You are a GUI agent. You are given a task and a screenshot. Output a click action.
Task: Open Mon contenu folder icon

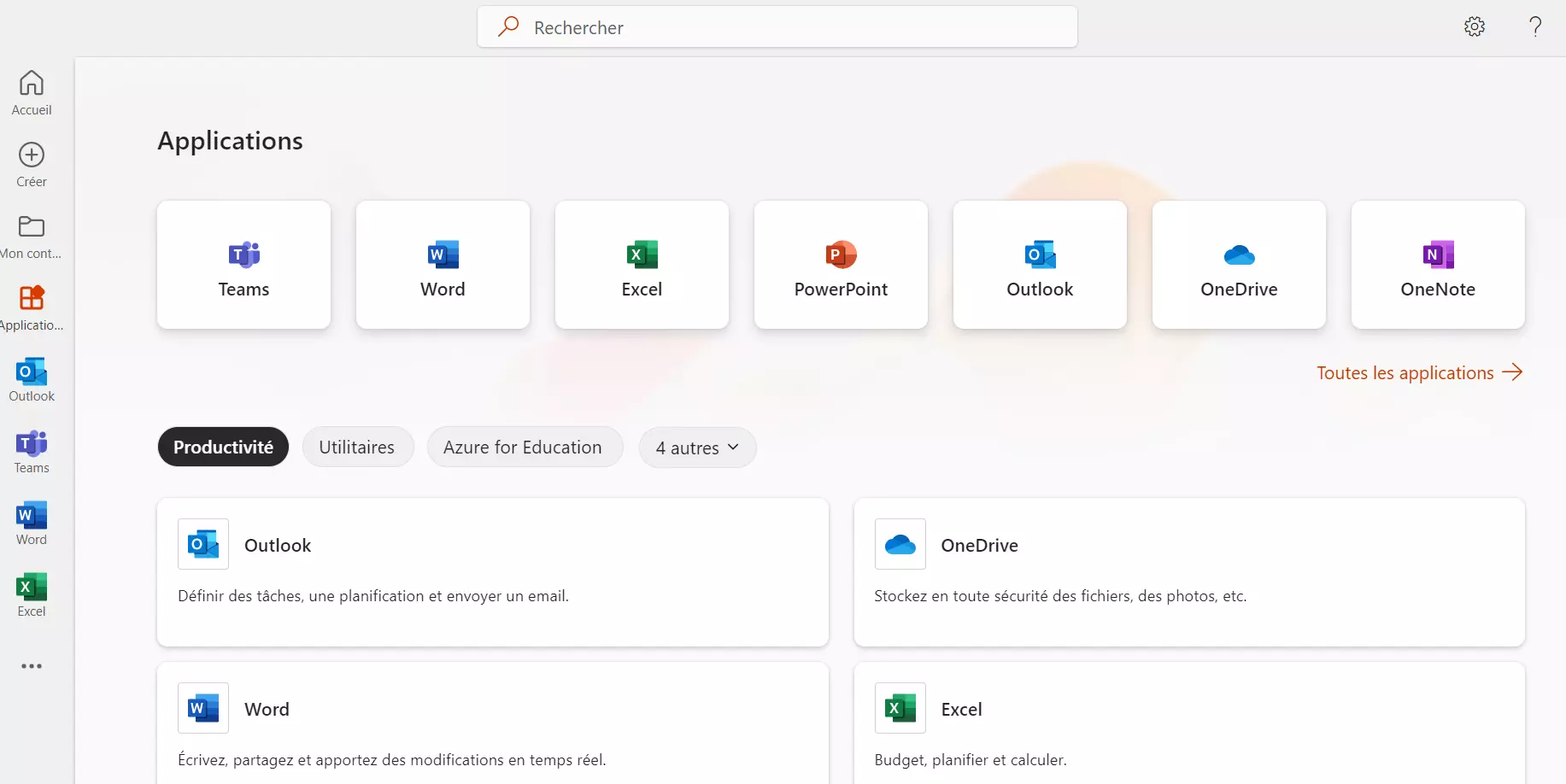[x=32, y=226]
